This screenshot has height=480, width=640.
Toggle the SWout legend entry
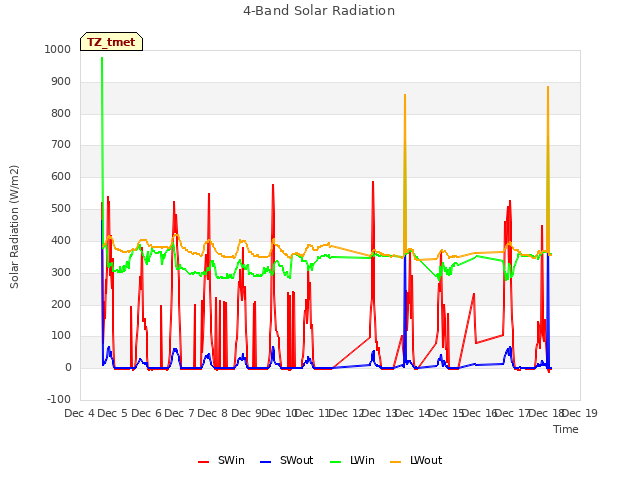tap(287, 460)
